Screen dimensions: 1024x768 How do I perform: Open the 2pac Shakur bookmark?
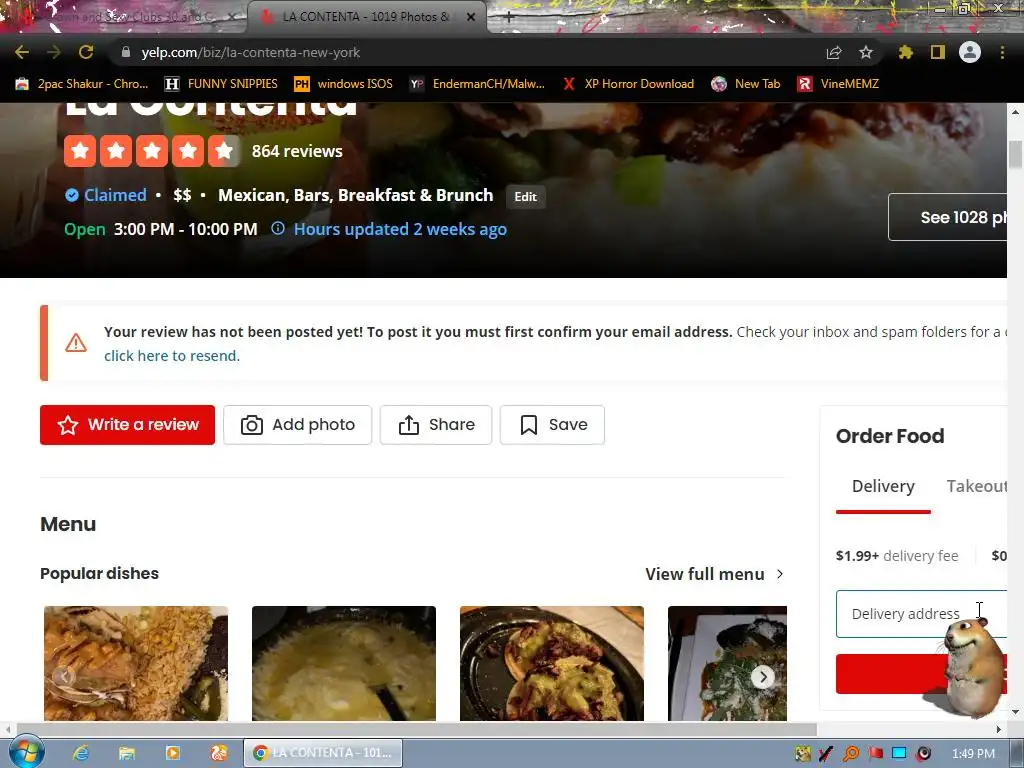click(82, 84)
